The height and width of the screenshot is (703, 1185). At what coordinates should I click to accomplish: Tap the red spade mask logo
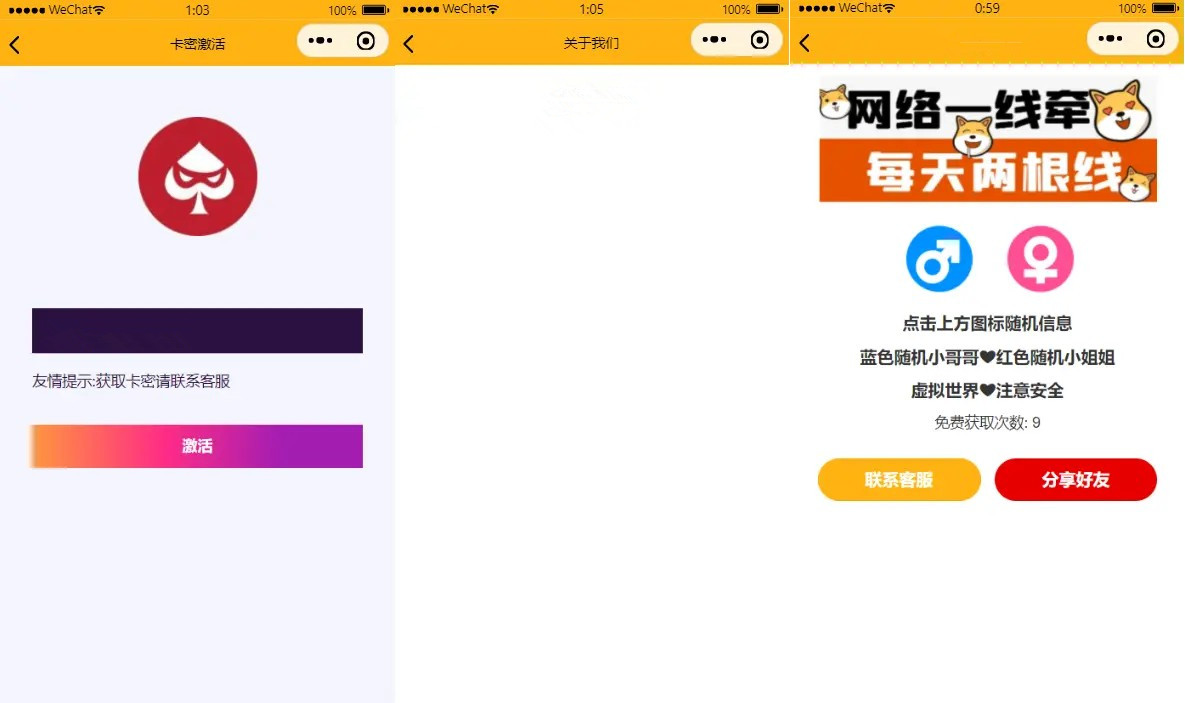198,176
